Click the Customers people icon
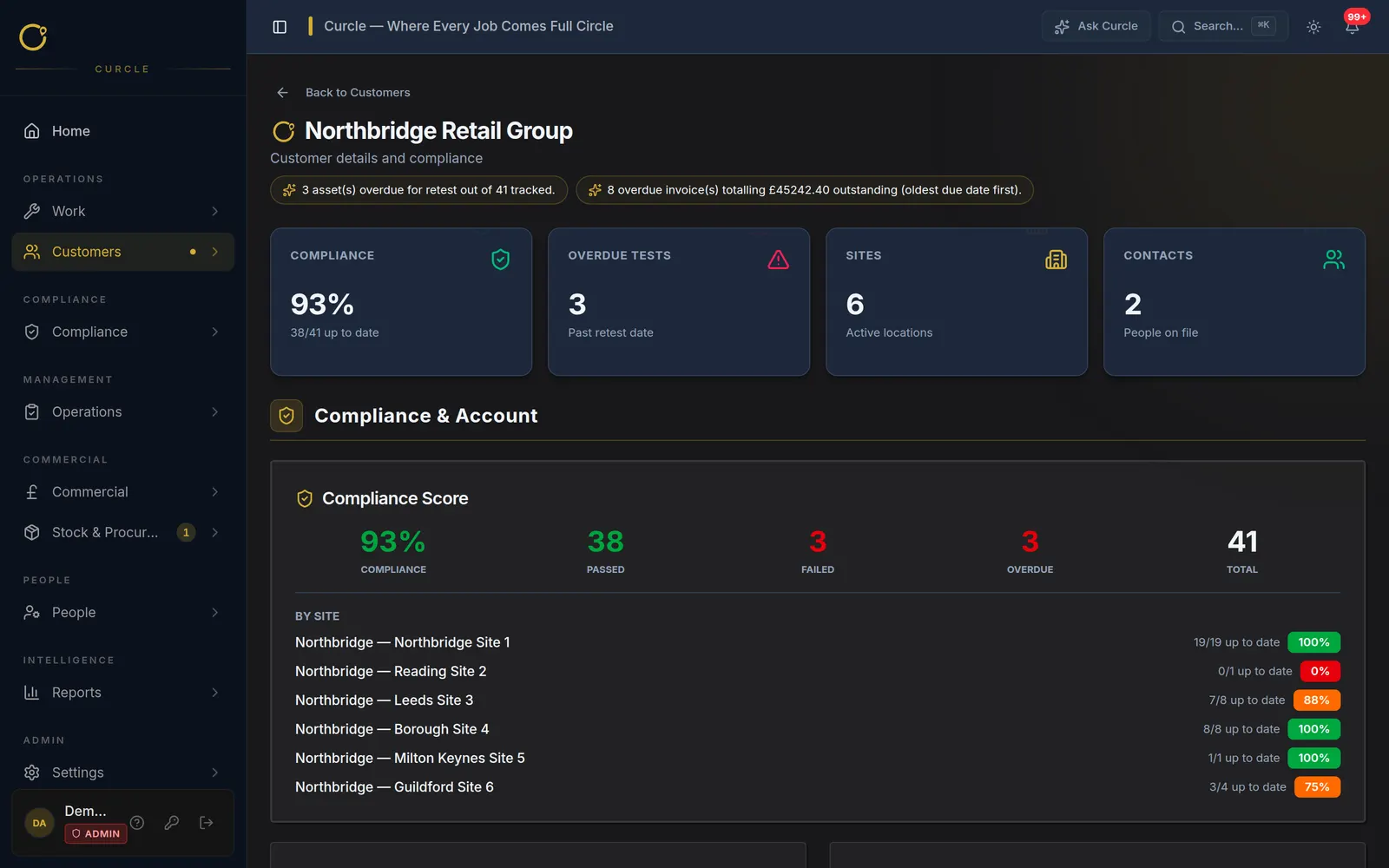 32,252
